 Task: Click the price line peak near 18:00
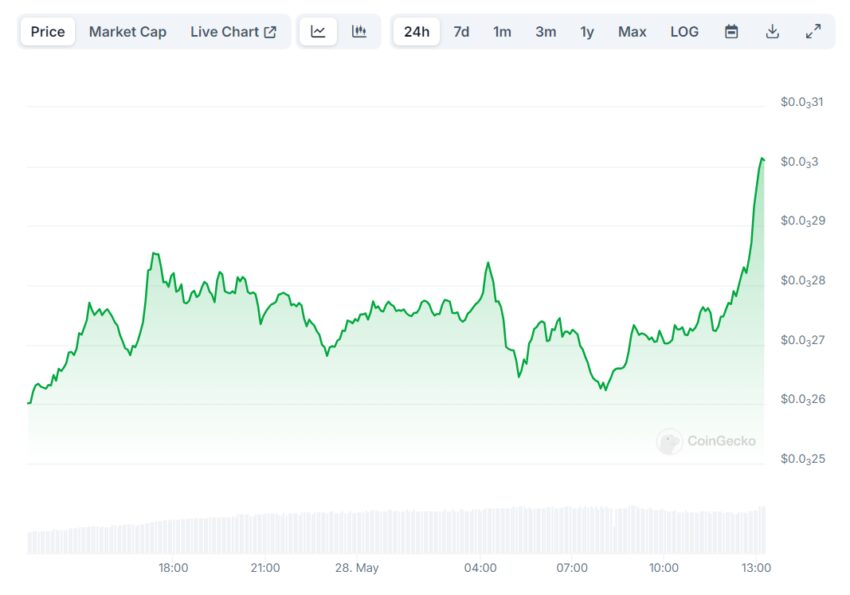(154, 253)
